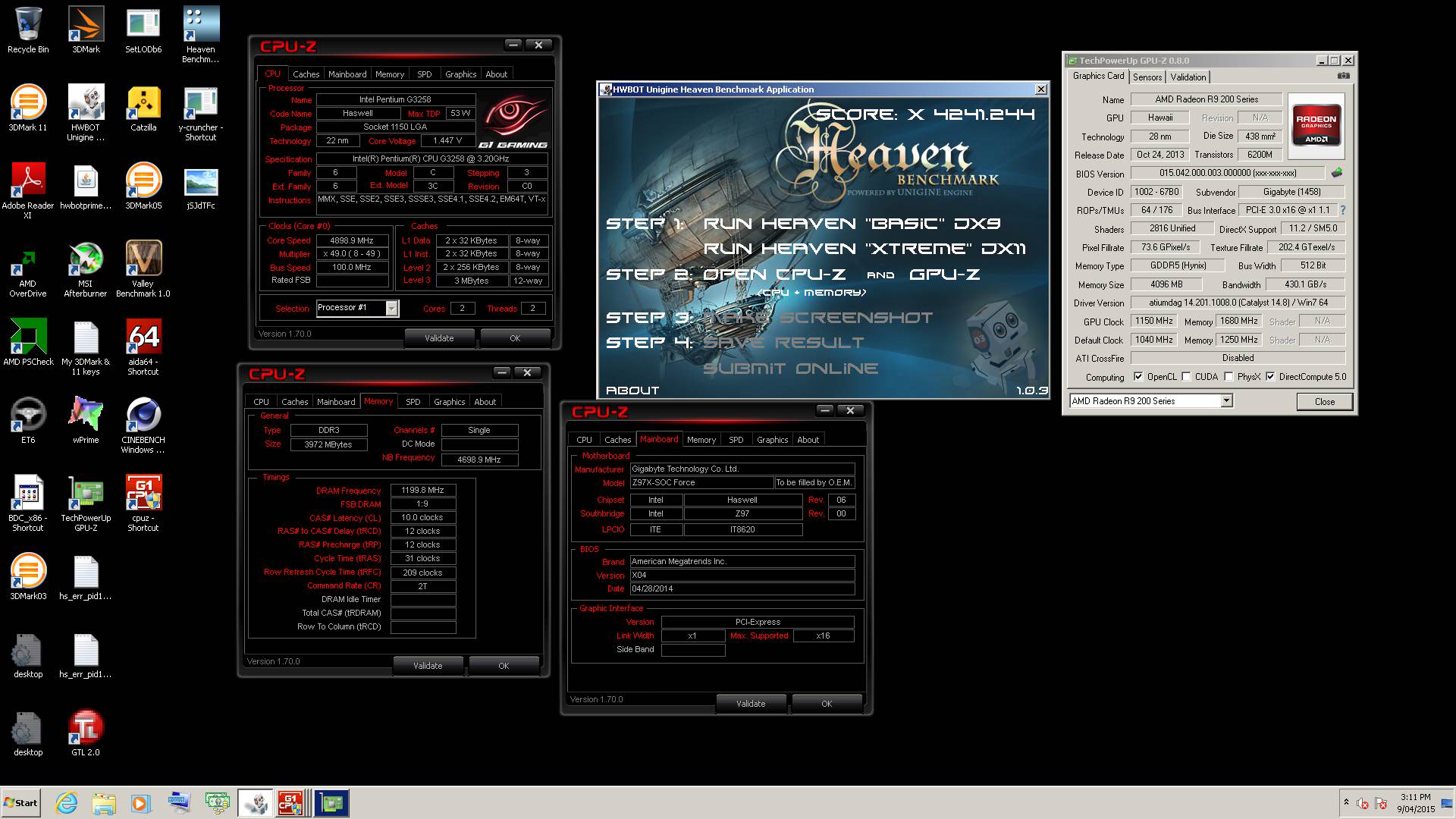Click Submit Online in HWBOT Heaven
The width and height of the screenshot is (1456, 819).
(790, 369)
